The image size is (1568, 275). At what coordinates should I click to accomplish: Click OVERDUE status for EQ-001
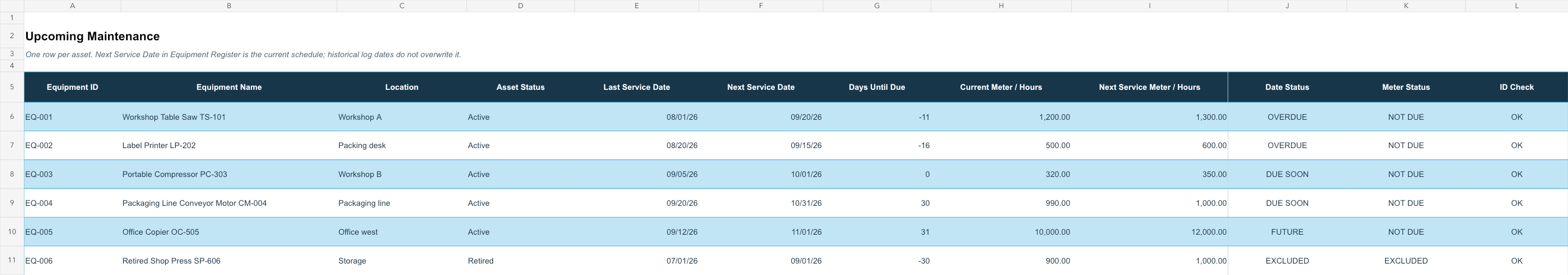(x=1287, y=117)
